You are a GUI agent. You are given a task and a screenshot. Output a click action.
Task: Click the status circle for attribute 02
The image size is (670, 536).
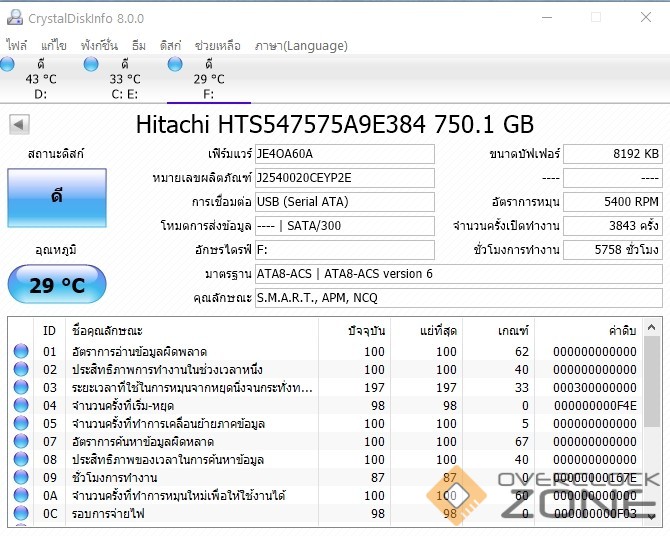click(21, 369)
